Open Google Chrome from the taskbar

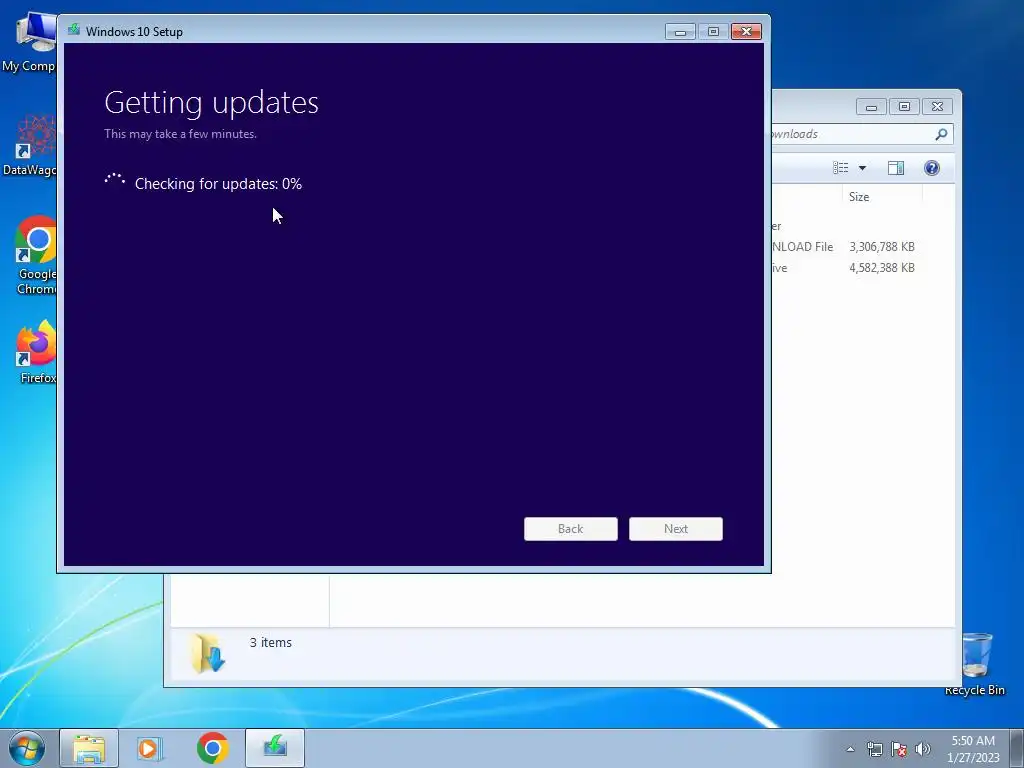(212, 748)
